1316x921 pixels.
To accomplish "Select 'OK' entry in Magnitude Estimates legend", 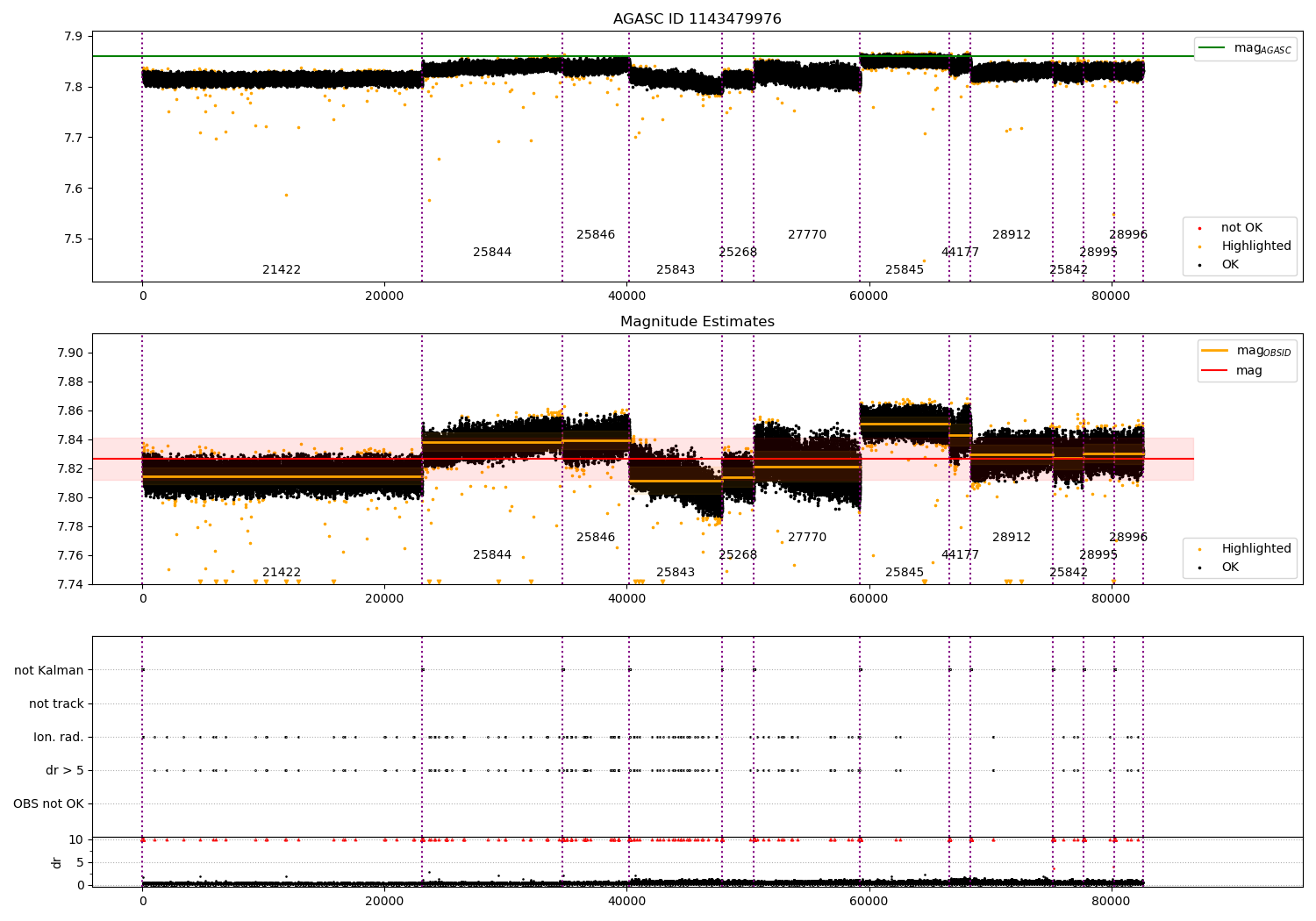I will click(x=1230, y=568).
